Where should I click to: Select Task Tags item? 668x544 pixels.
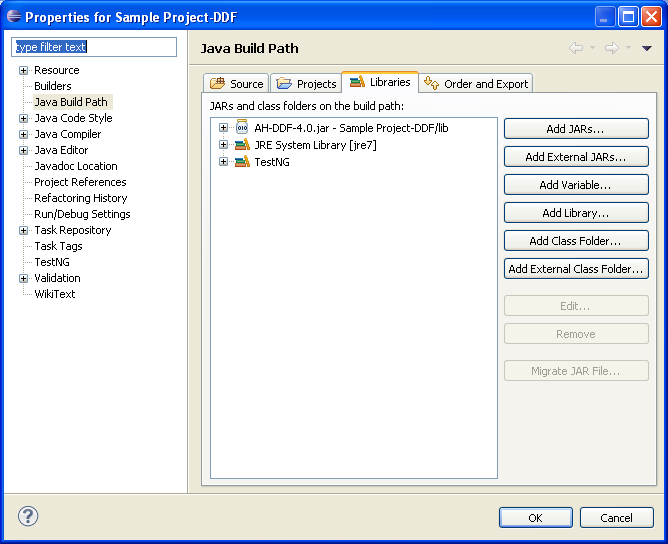[58, 246]
